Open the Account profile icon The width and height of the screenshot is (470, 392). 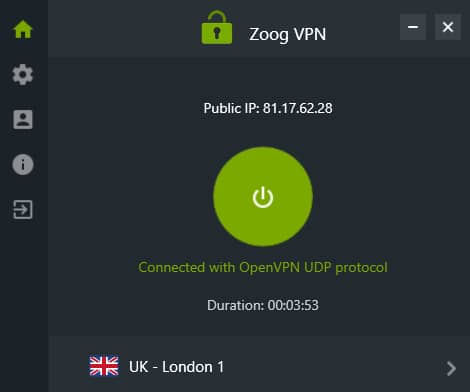point(23,119)
